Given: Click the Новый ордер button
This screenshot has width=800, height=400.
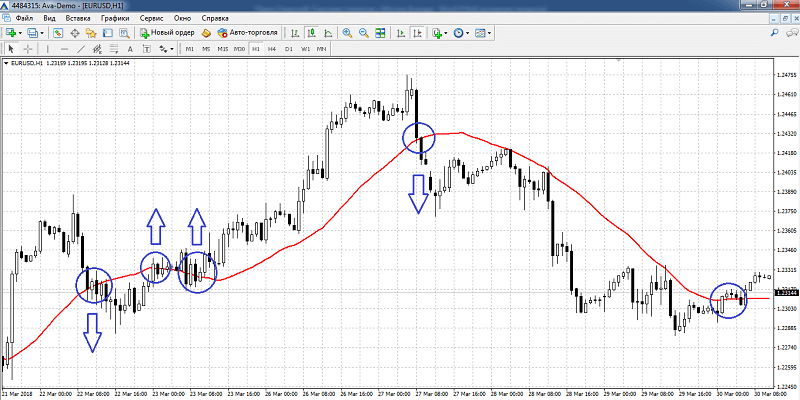Looking at the screenshot, I should click(167, 33).
